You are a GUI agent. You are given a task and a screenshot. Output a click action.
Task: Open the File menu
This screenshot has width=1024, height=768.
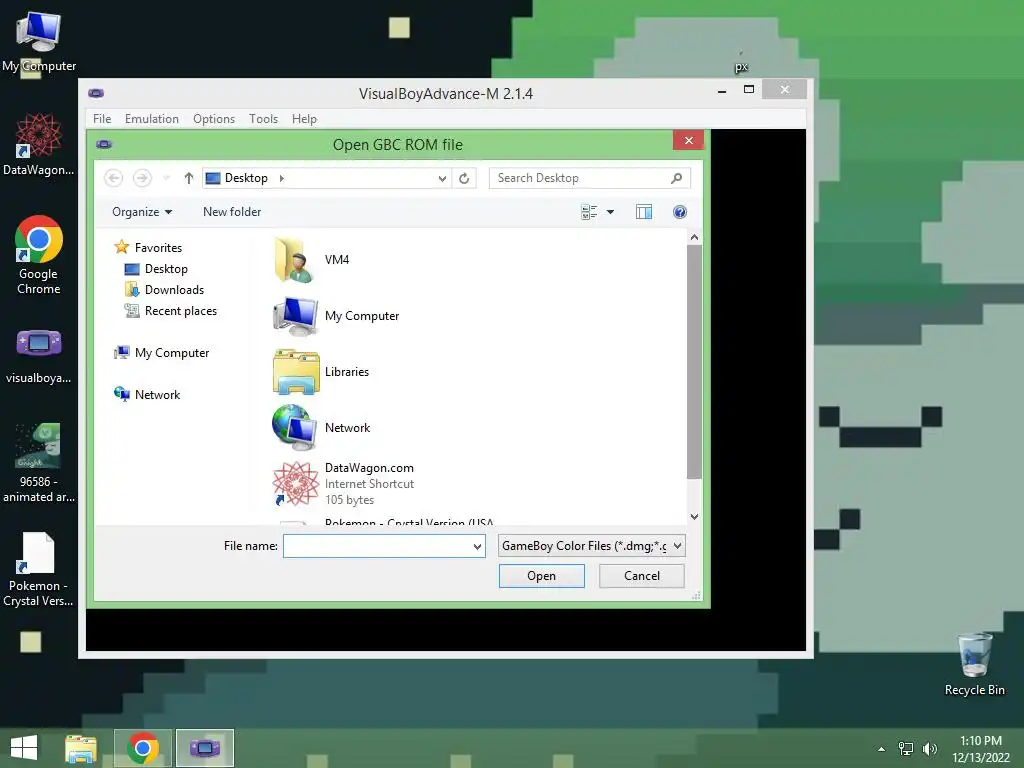(x=102, y=119)
